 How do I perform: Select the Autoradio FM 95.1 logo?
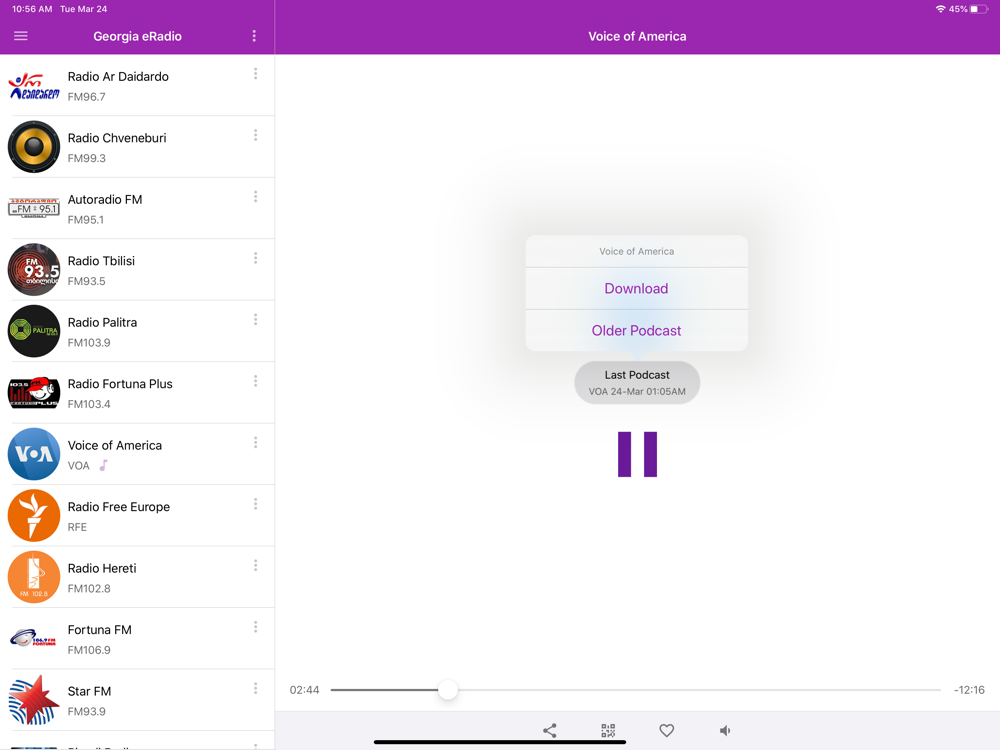point(34,208)
